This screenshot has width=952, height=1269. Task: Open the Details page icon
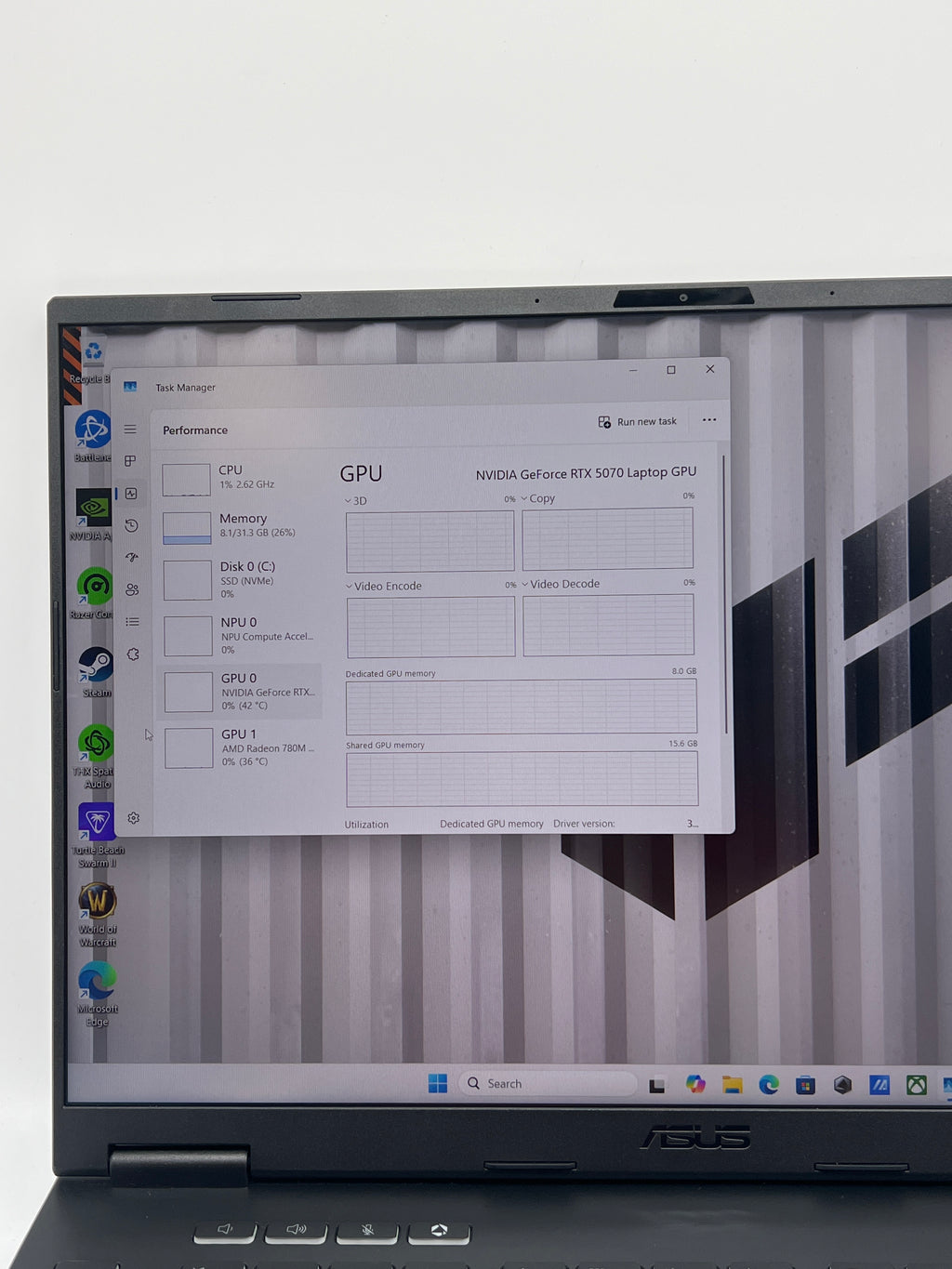[x=132, y=622]
